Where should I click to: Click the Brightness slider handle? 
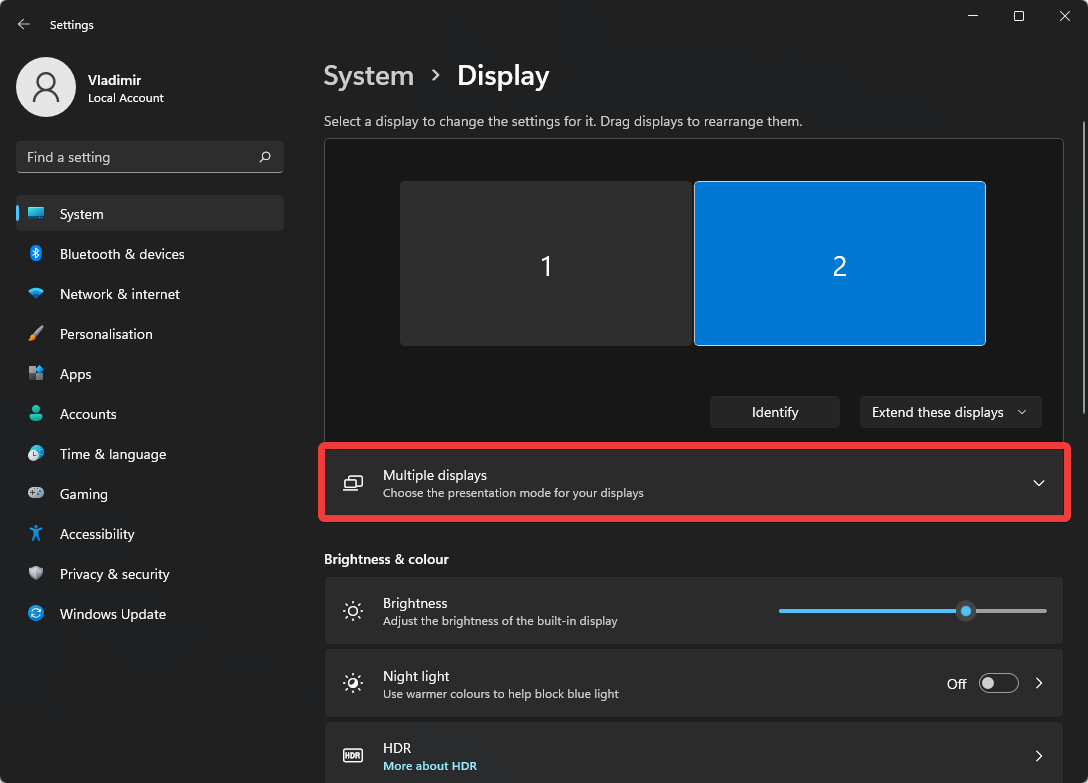tap(966, 611)
